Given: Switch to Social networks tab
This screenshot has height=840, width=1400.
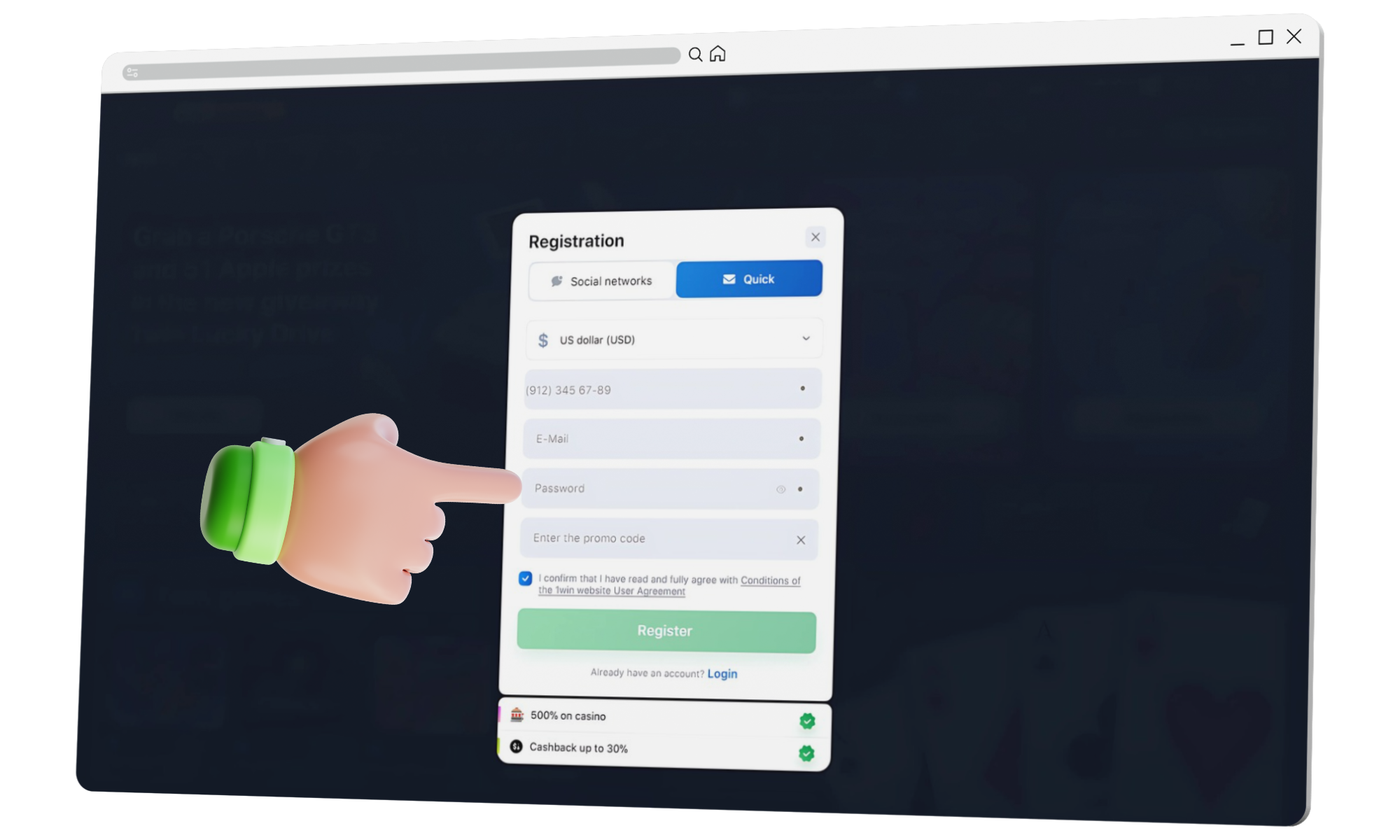Looking at the screenshot, I should (601, 281).
